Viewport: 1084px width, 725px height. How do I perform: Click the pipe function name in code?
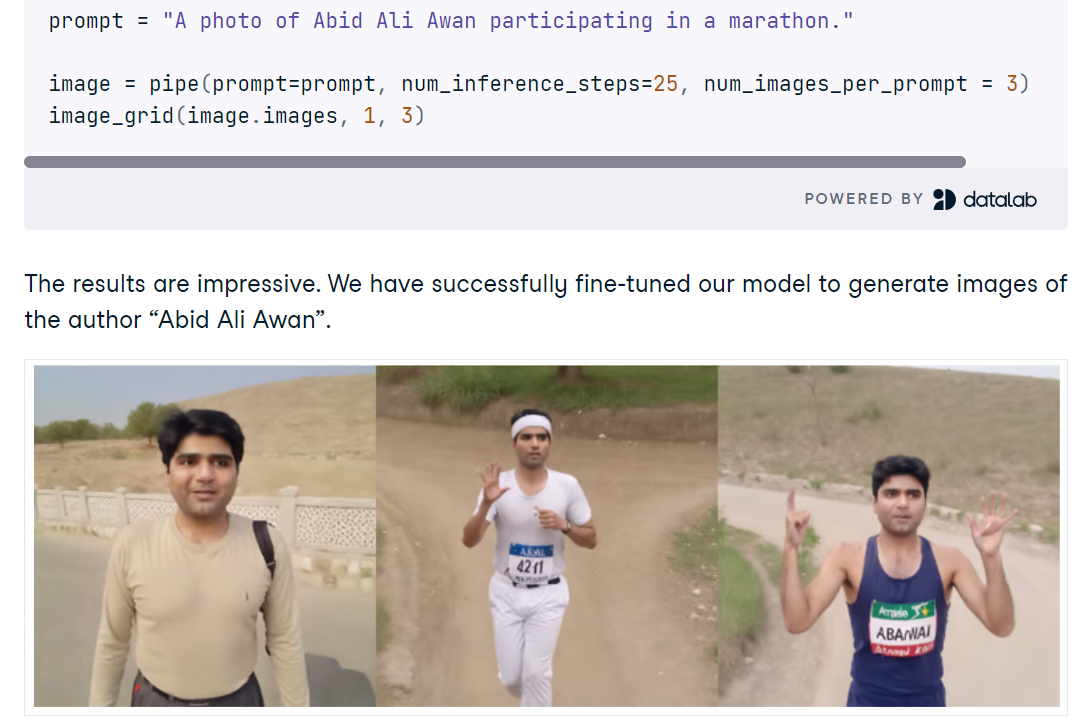[x=174, y=84]
